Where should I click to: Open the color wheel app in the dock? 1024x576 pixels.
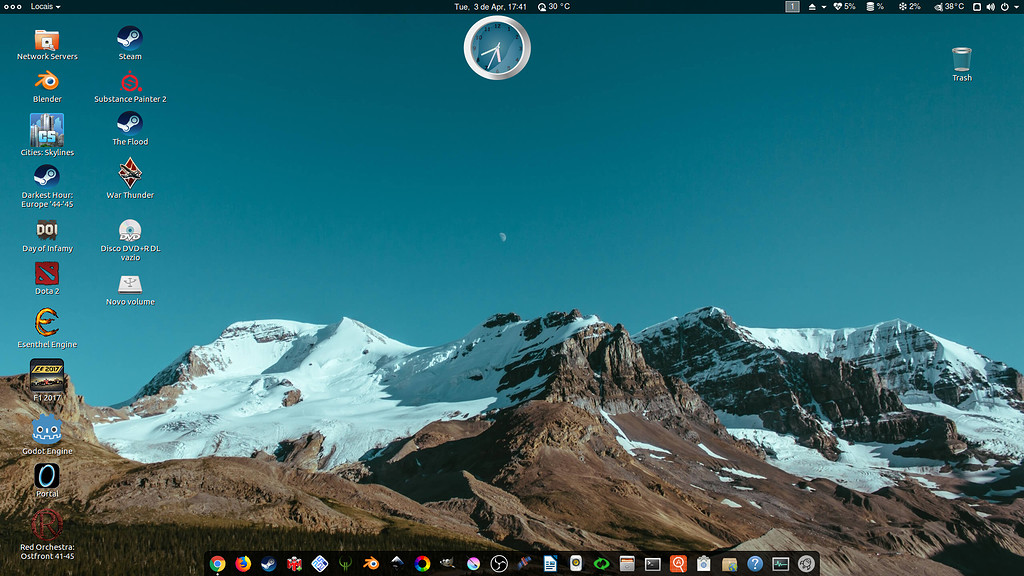coord(423,564)
